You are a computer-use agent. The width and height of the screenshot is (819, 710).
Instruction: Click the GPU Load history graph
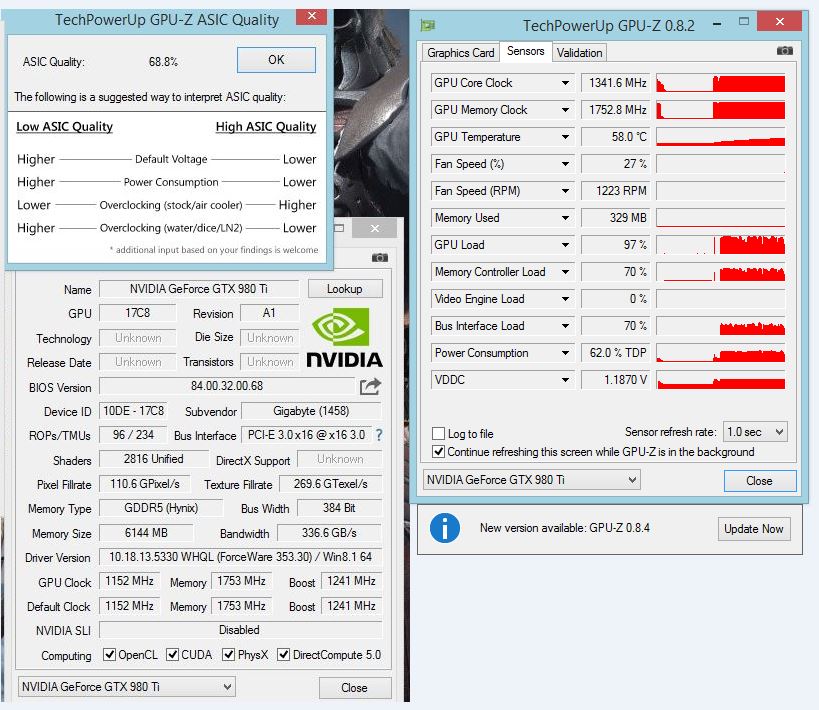tap(721, 245)
